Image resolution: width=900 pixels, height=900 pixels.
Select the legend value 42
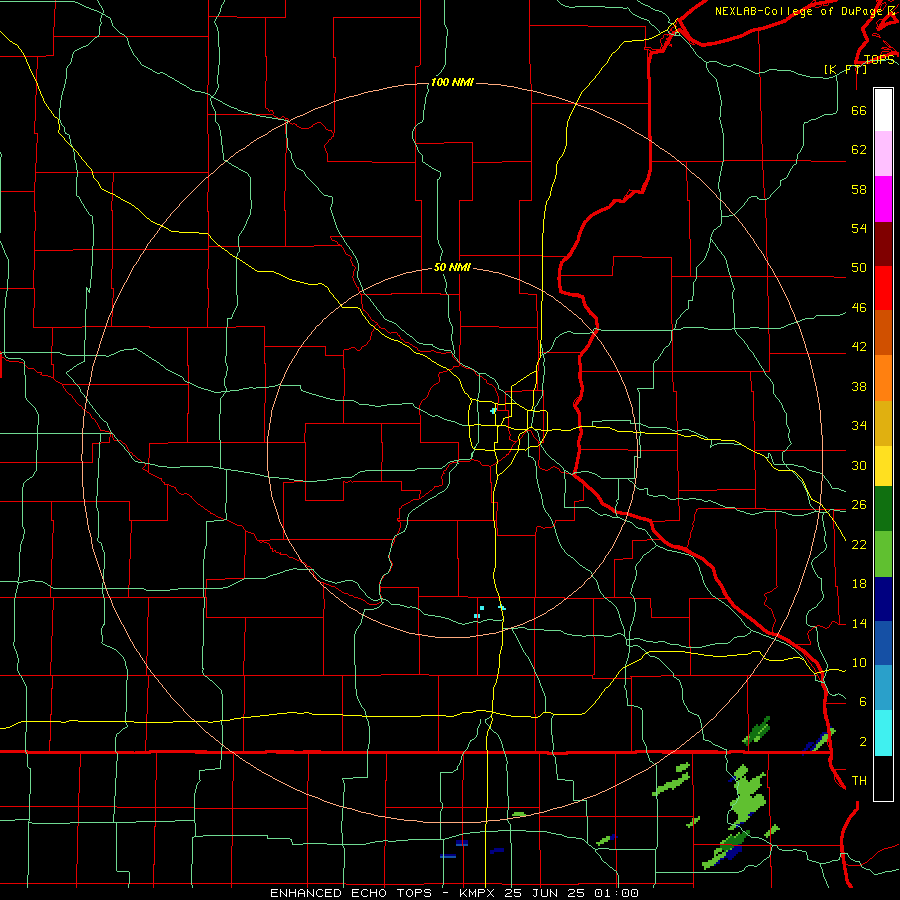(x=859, y=346)
